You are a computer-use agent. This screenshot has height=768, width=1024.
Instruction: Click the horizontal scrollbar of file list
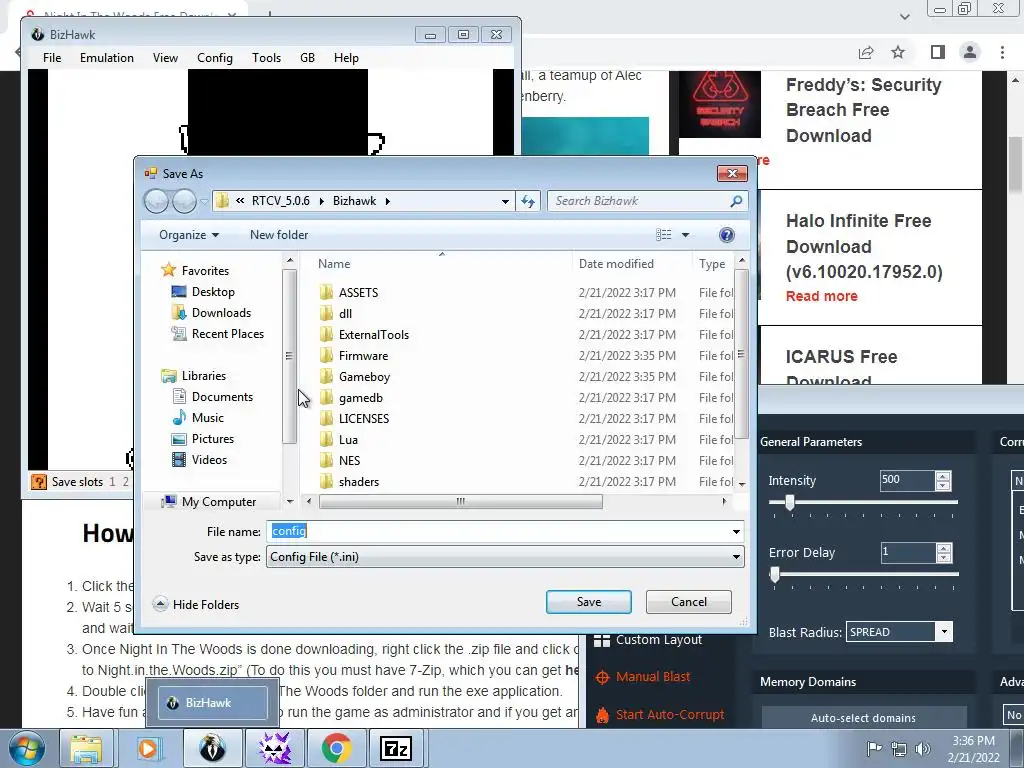pyautogui.click(x=460, y=502)
